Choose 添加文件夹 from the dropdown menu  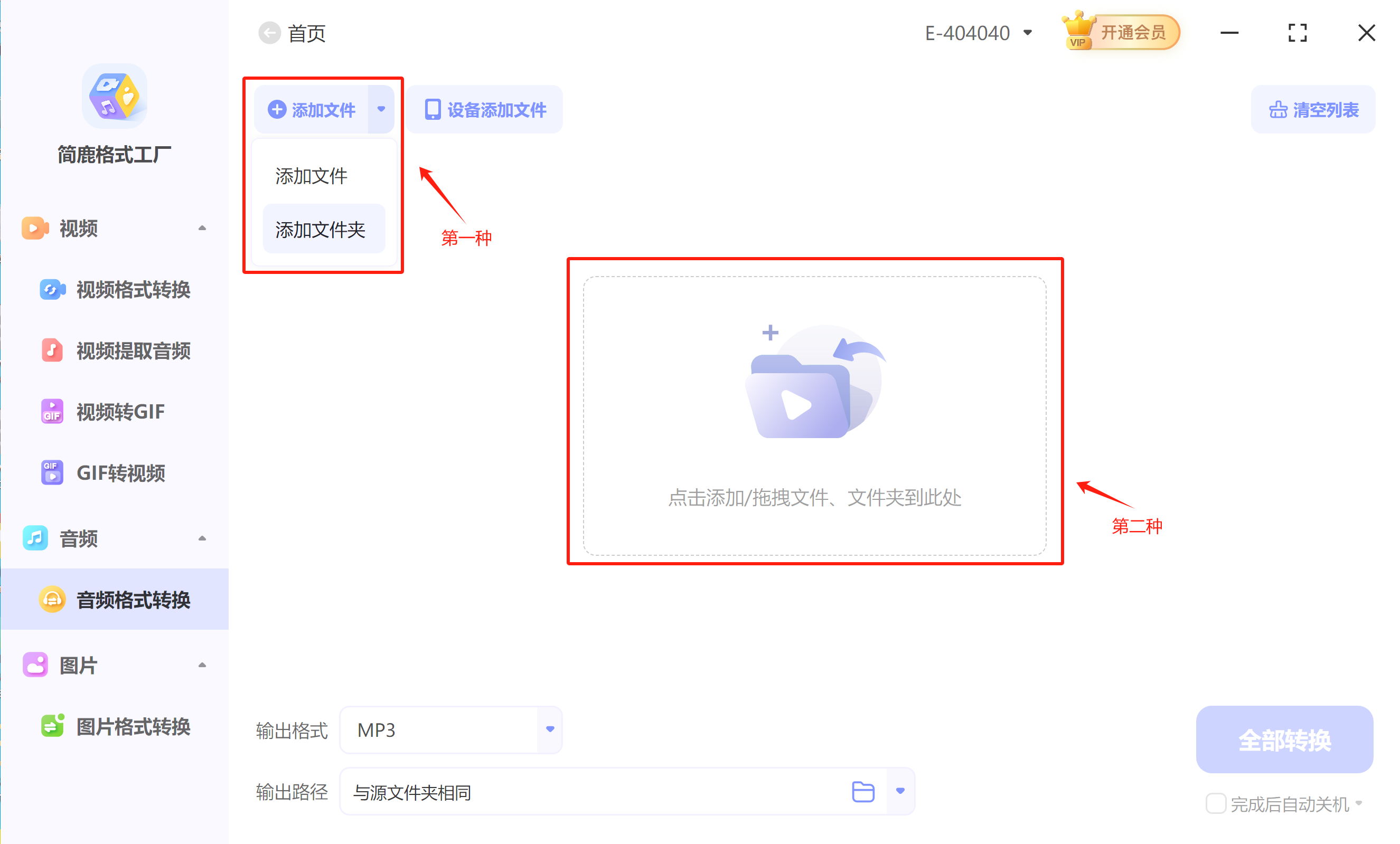pyautogui.click(x=321, y=230)
